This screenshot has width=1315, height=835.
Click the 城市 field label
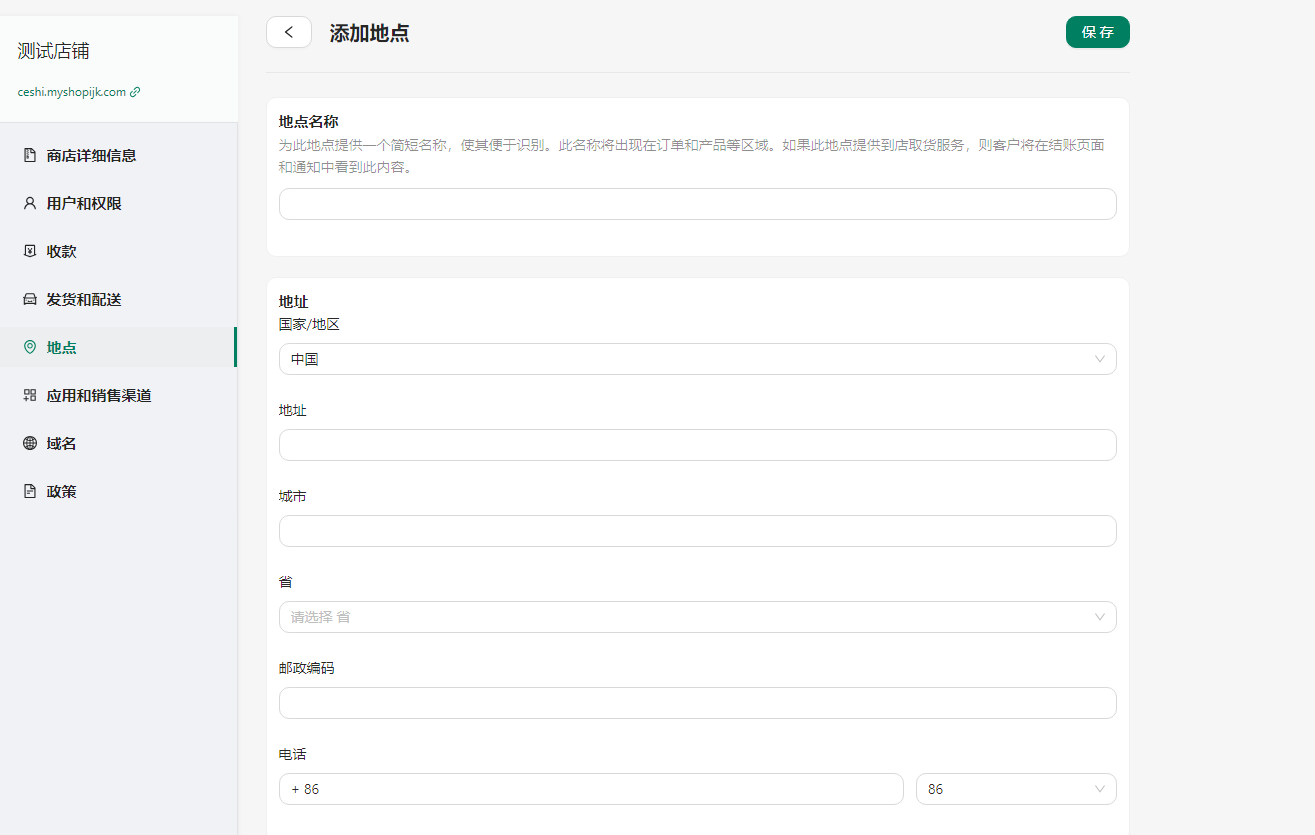293,496
